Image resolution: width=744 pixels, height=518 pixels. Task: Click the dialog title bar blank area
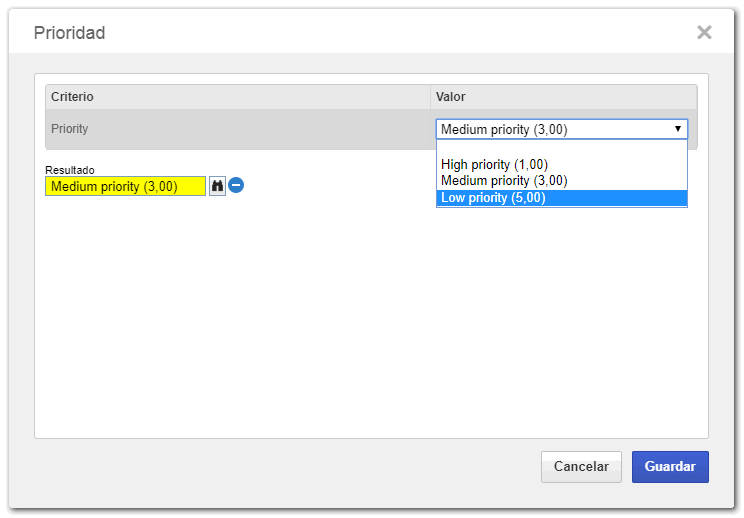point(399,32)
